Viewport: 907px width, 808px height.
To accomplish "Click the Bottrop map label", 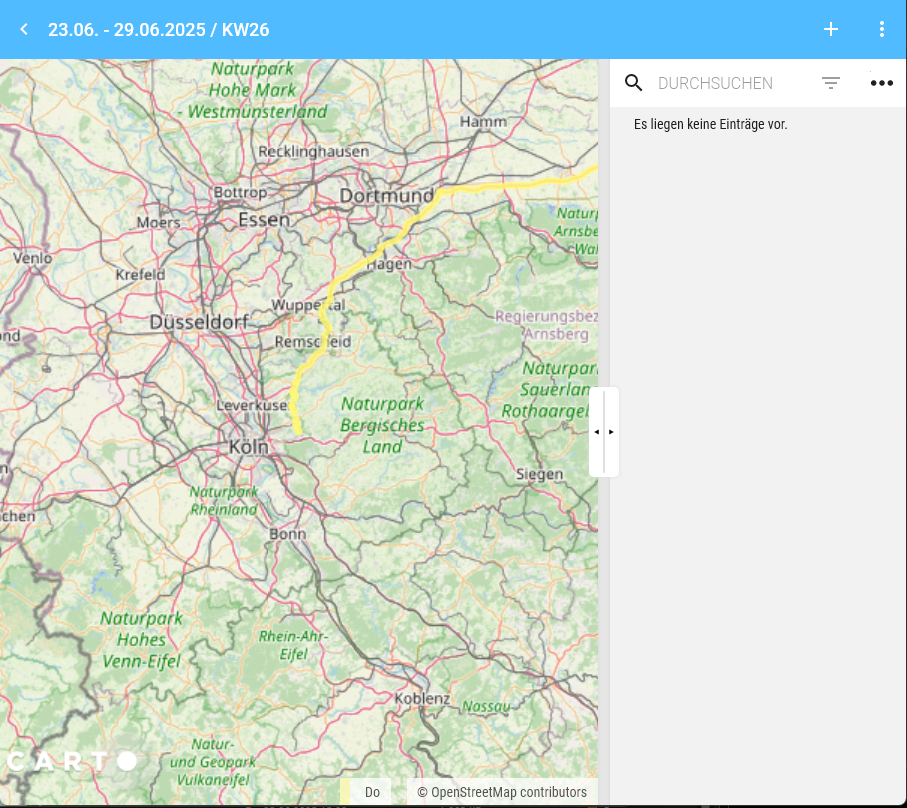I will (240, 192).
